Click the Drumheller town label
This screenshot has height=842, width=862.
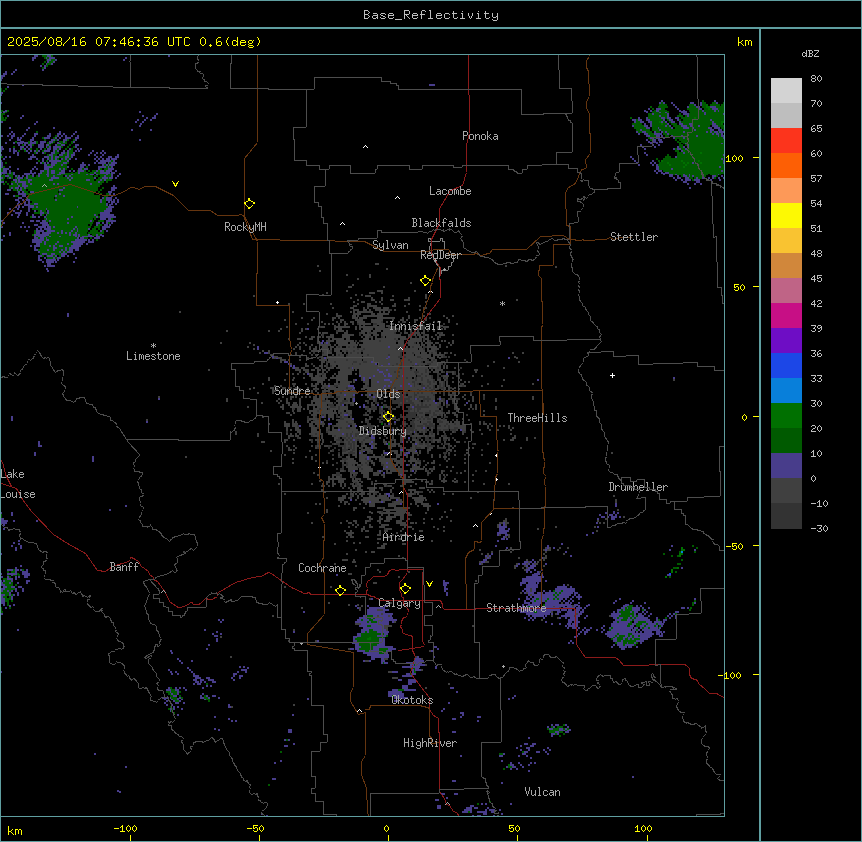tap(638, 487)
